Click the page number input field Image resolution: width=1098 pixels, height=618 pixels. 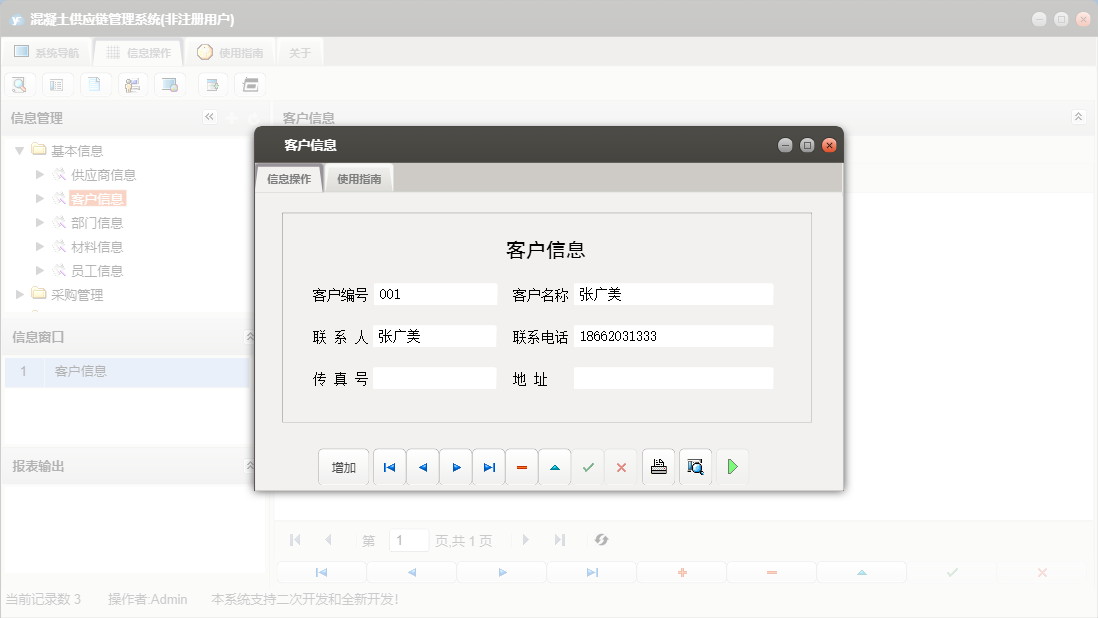[x=408, y=540]
